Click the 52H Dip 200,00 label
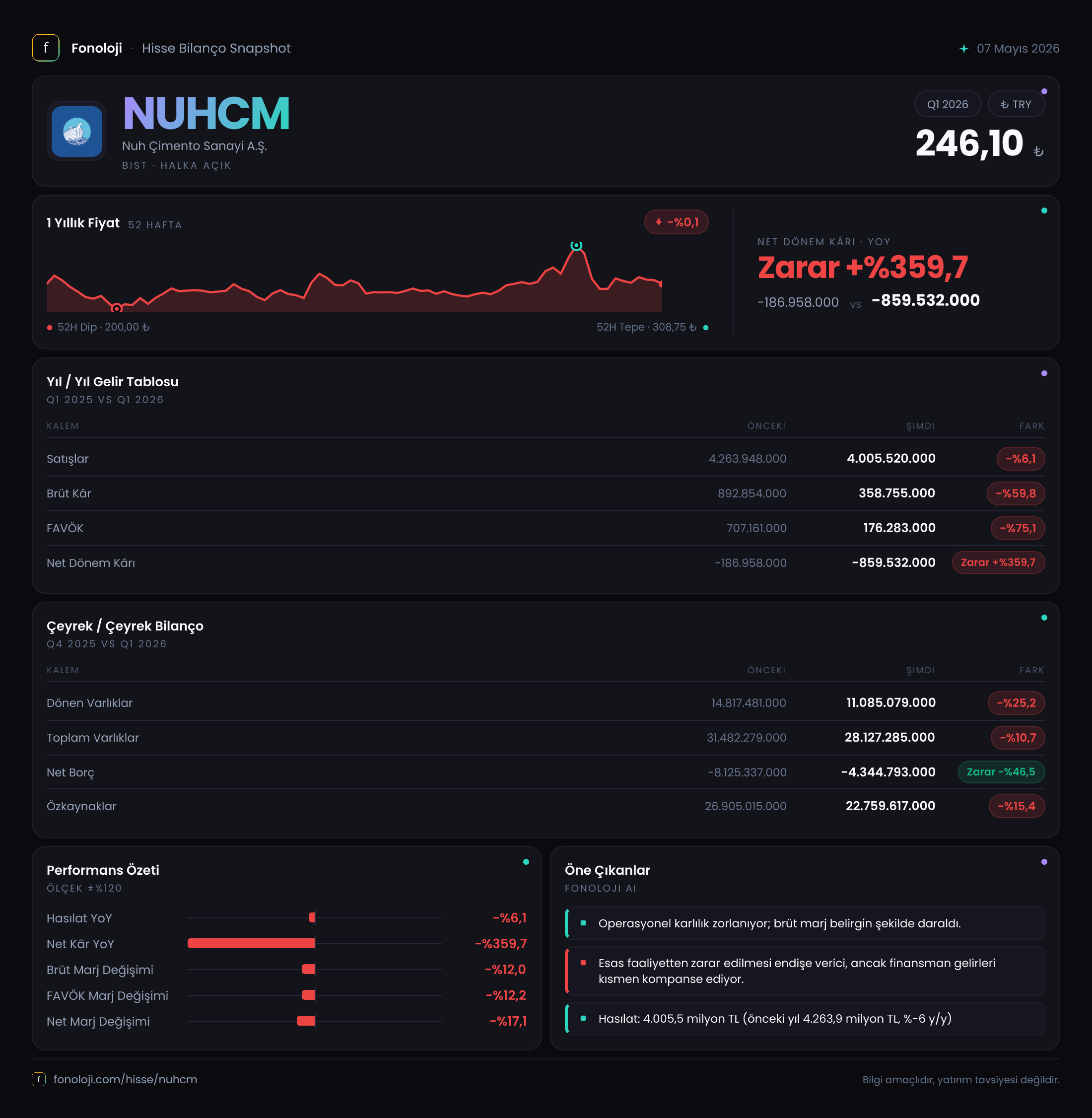The width and height of the screenshot is (1092, 1118). 103,327
